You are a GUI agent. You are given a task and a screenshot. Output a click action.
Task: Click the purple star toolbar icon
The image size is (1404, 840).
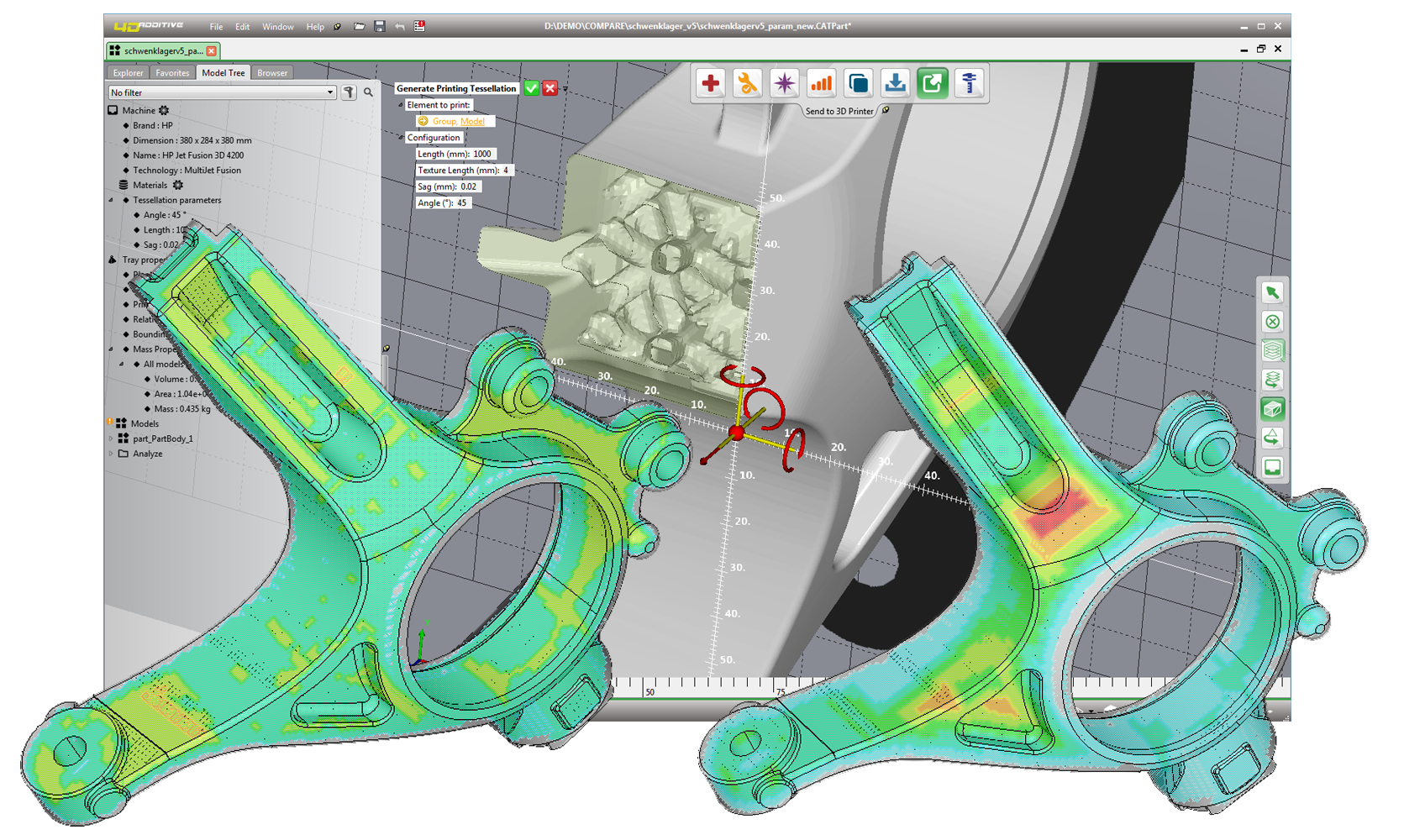click(784, 83)
